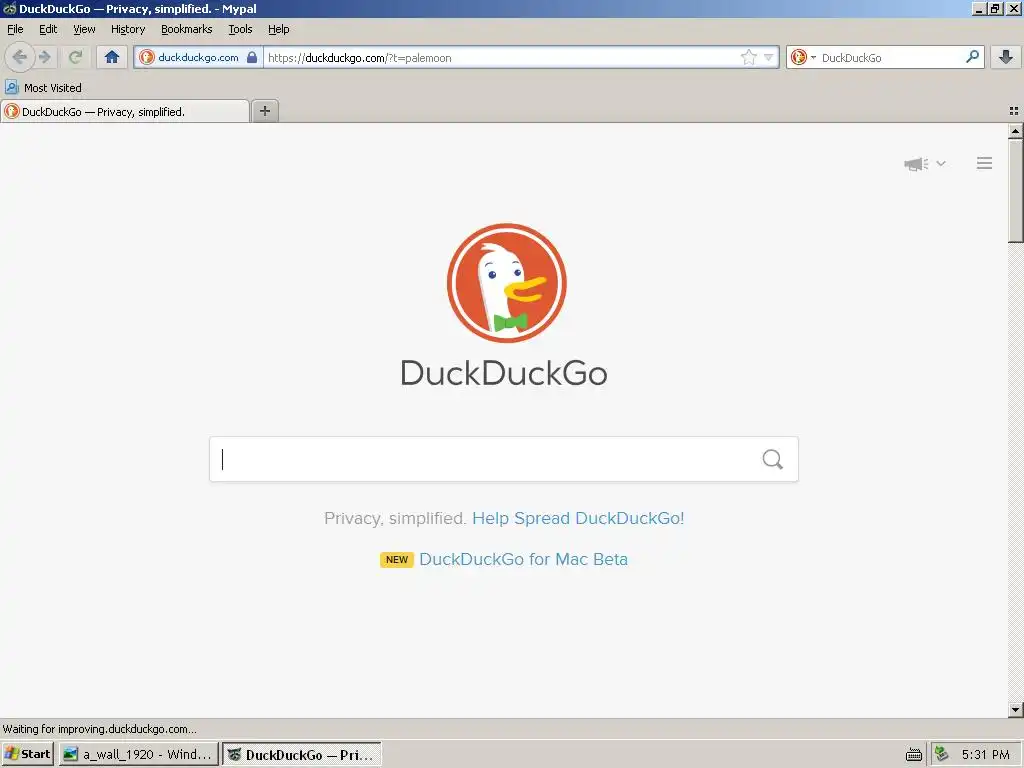
Task: Open a new tab with plus button
Action: tap(264, 111)
